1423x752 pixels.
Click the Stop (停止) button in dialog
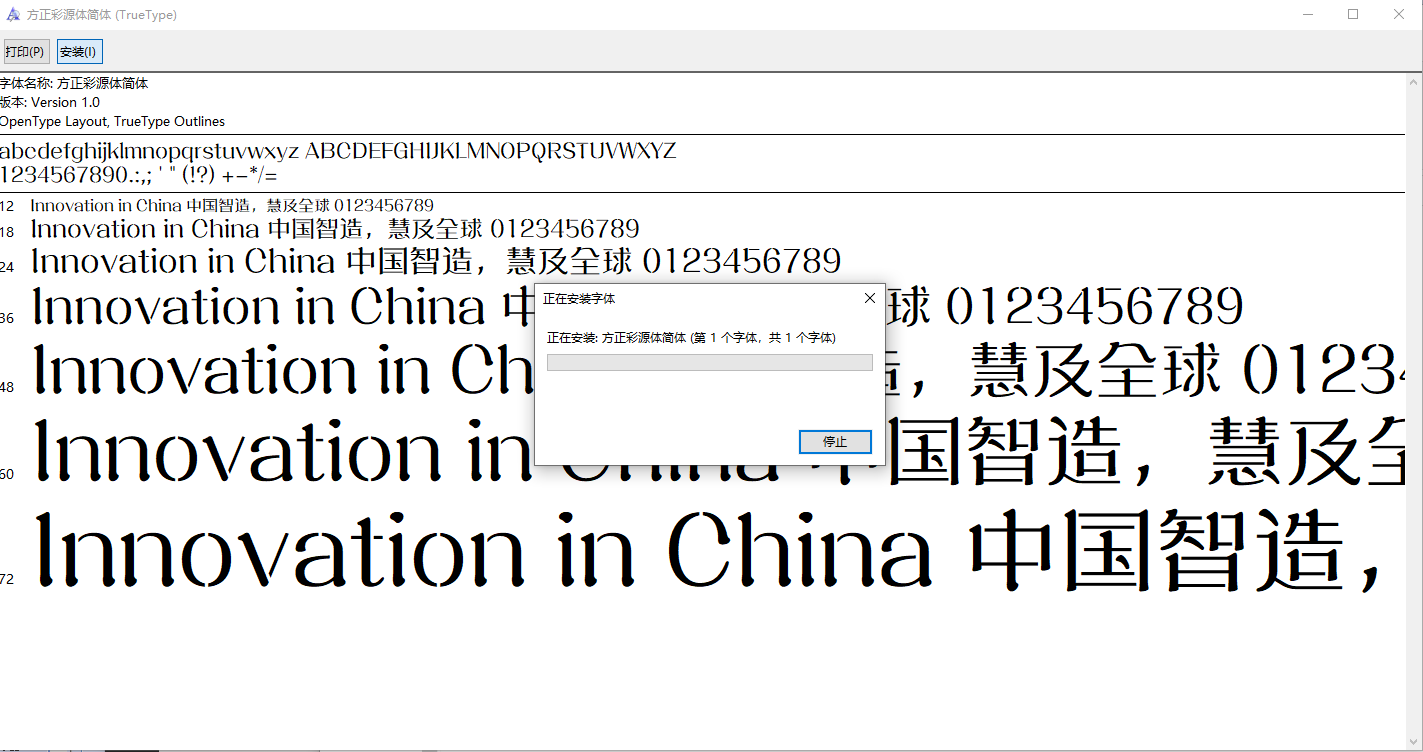(x=835, y=441)
